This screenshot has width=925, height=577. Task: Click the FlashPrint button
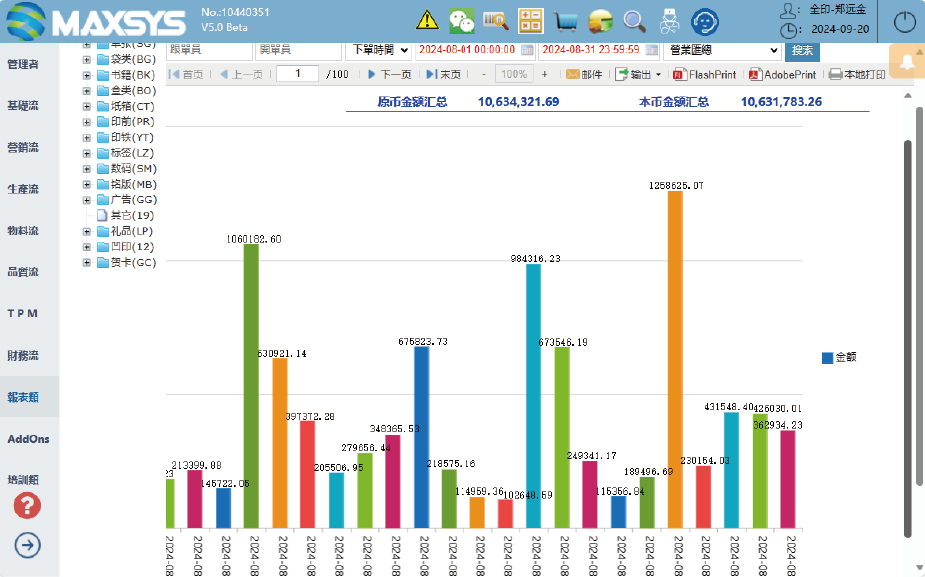[705, 74]
